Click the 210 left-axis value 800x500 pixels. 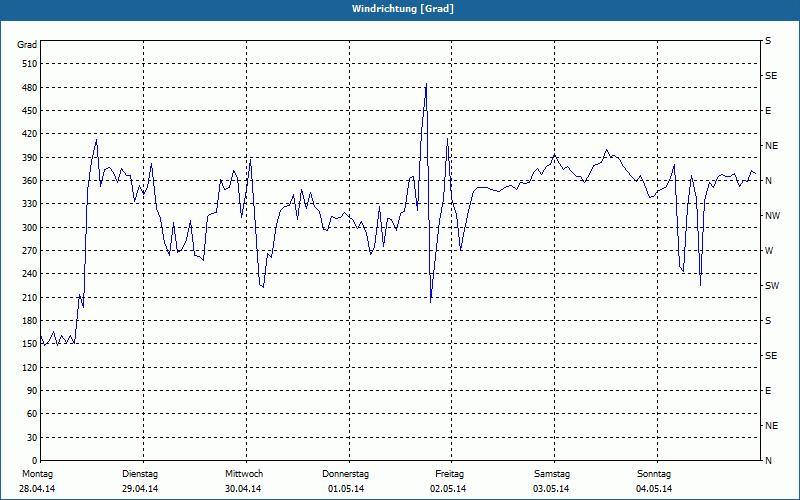(30, 297)
